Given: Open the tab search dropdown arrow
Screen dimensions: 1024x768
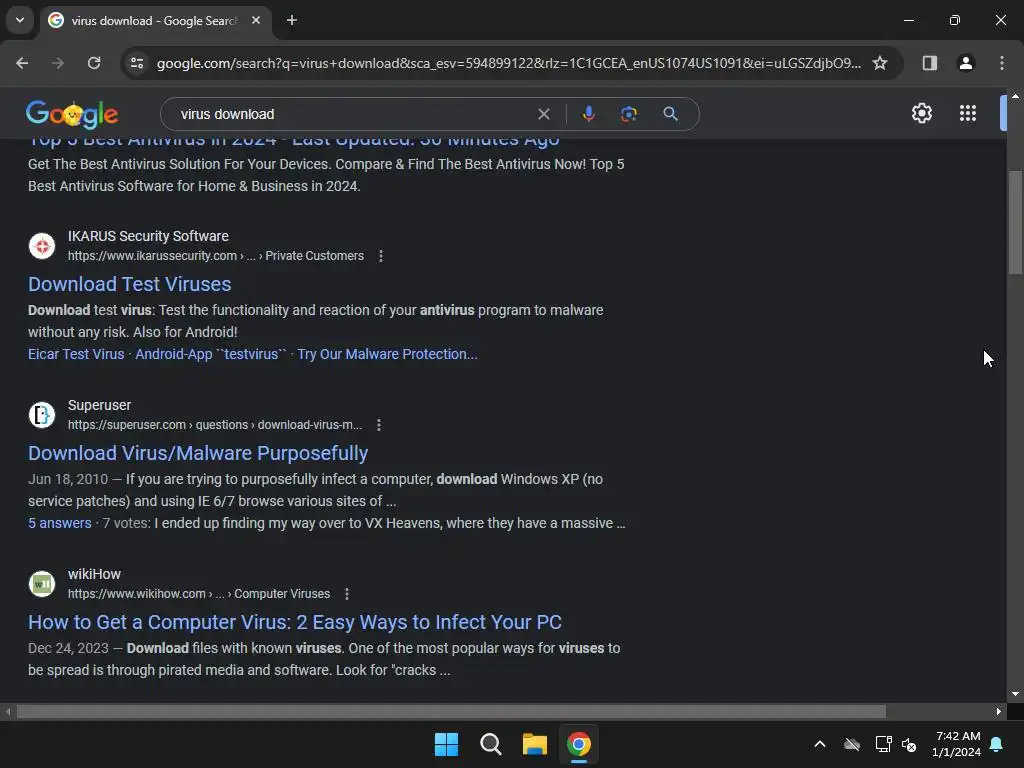Looking at the screenshot, I should pyautogui.click(x=20, y=20).
